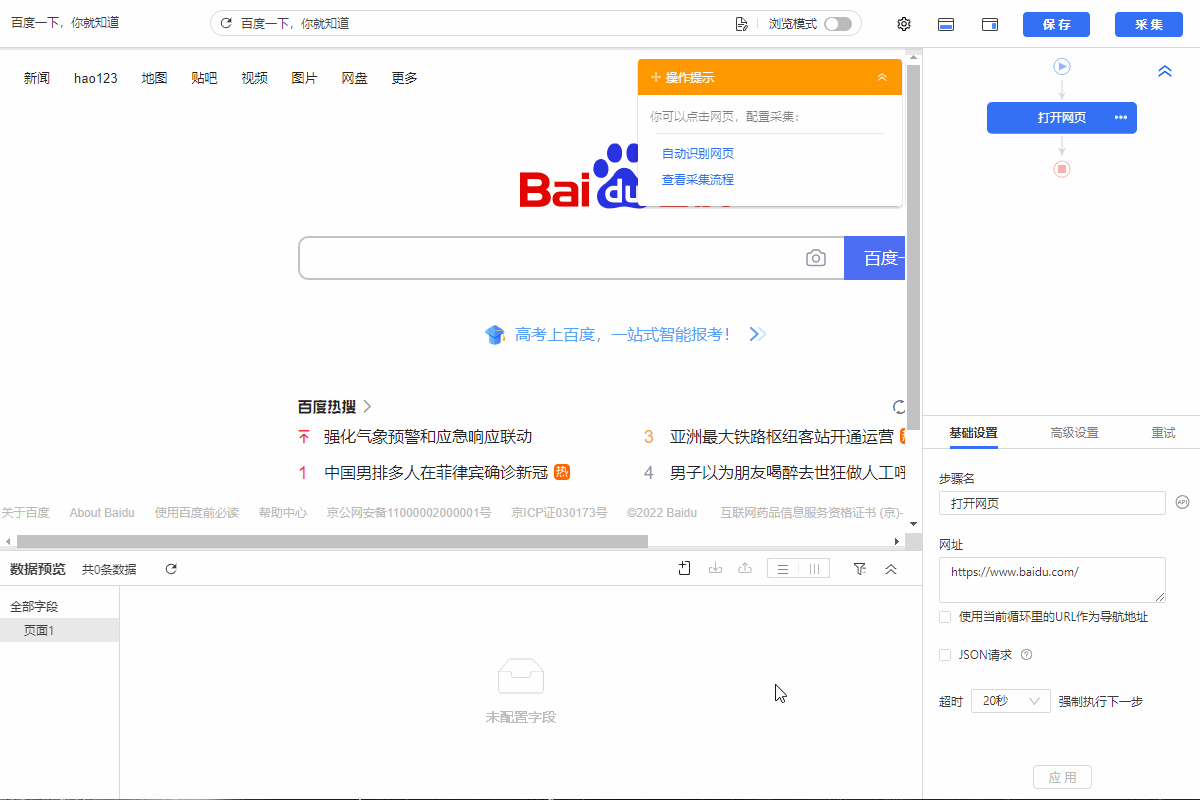
Task: Collapse the 数据预览 panel
Action: pos(891,569)
